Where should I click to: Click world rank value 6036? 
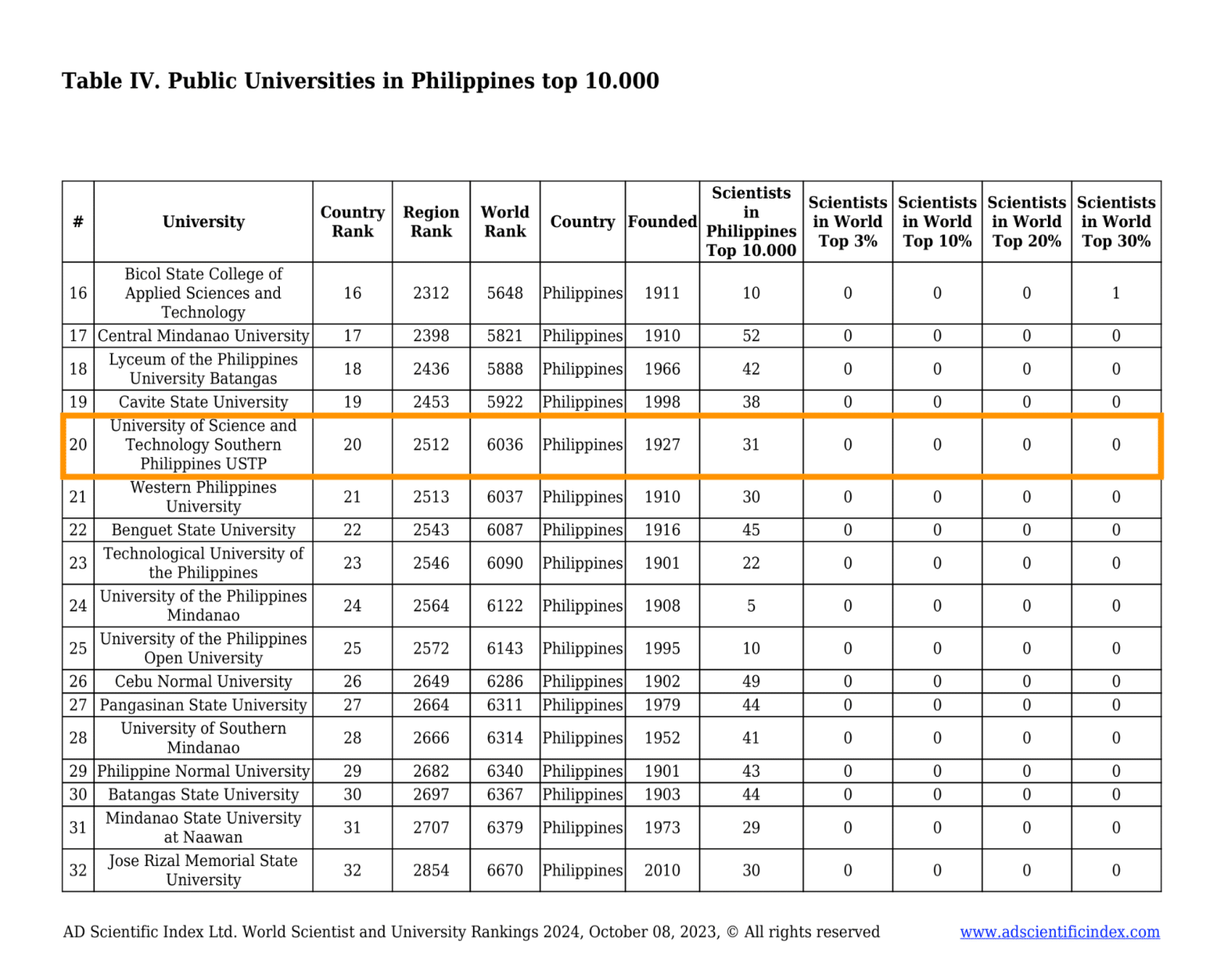click(505, 445)
